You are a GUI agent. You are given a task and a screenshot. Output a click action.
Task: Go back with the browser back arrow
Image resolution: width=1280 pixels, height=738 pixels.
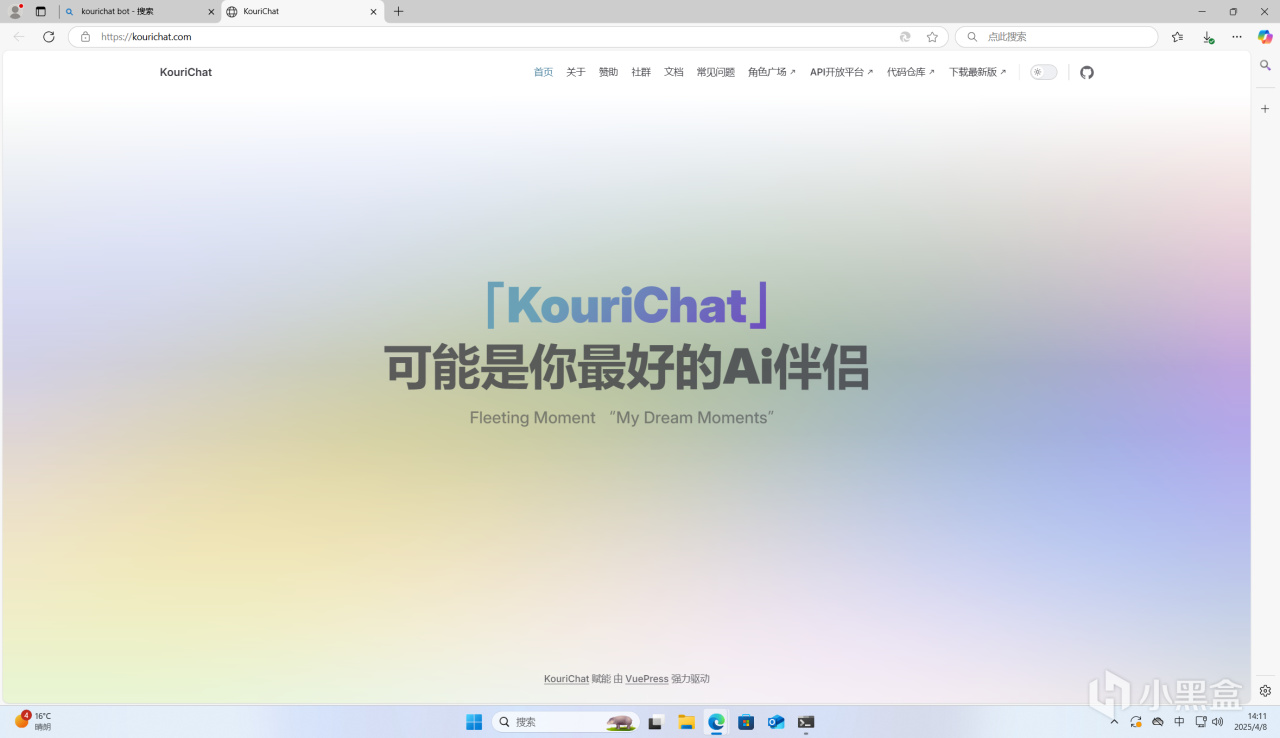[19, 37]
